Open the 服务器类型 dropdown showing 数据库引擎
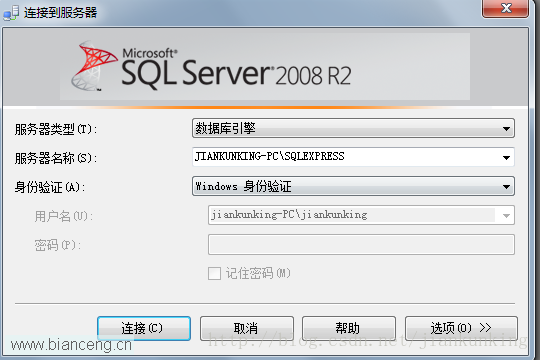540x360 pixels. point(353,128)
